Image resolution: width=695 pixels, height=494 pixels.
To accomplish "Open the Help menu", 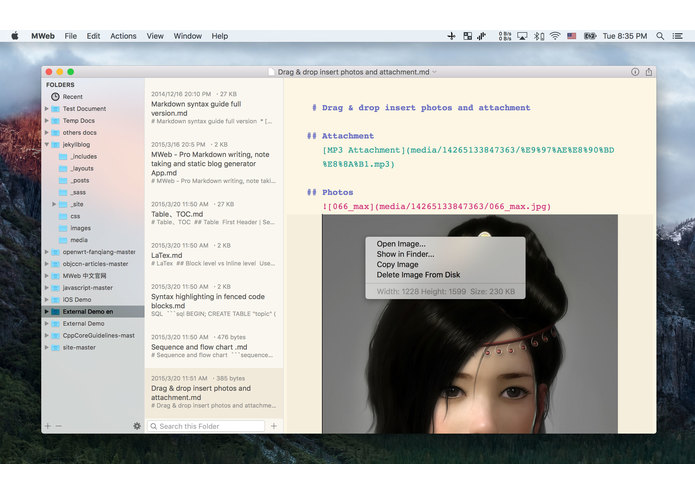I will [x=219, y=36].
